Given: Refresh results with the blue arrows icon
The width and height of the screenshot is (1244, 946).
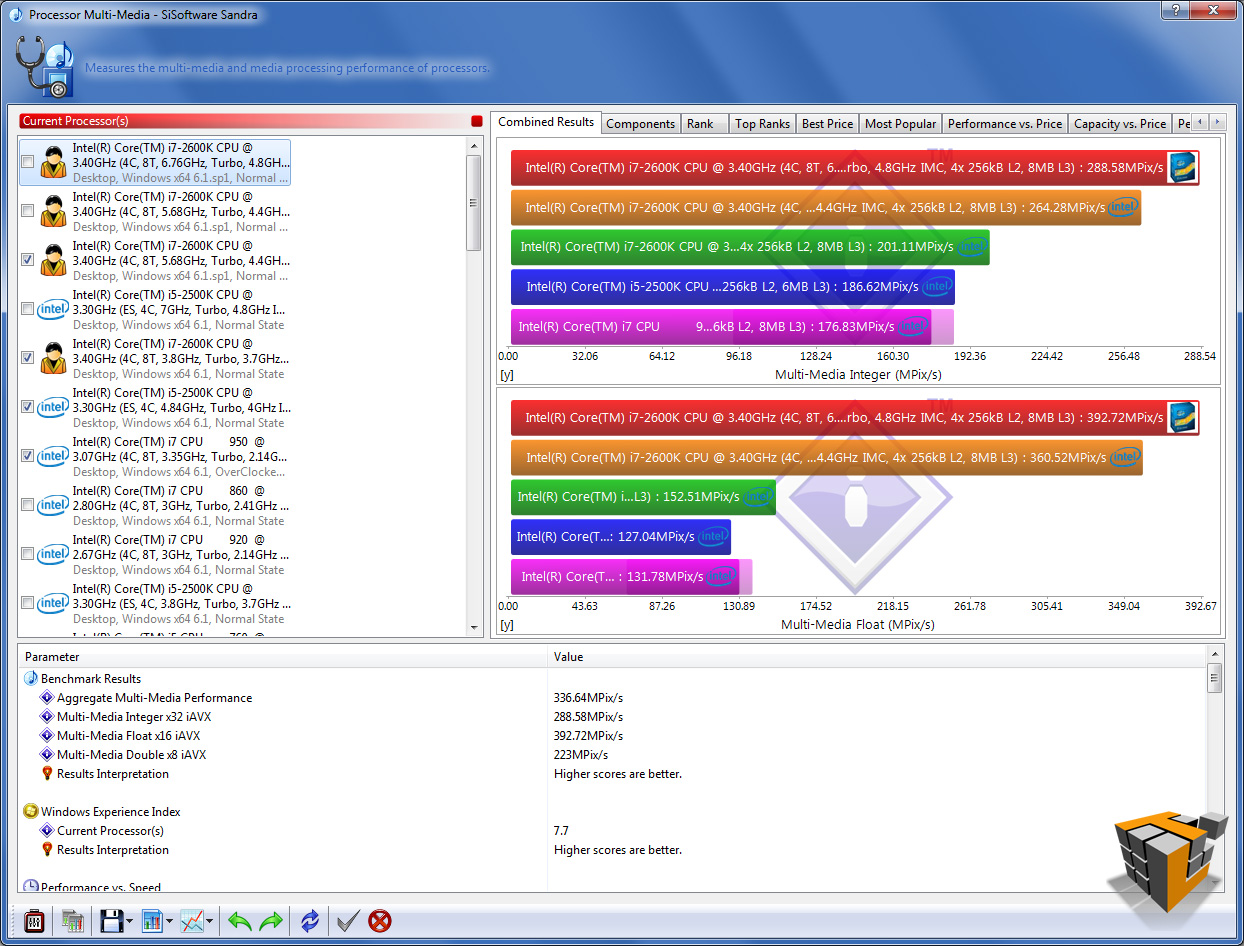Looking at the screenshot, I should (310, 920).
